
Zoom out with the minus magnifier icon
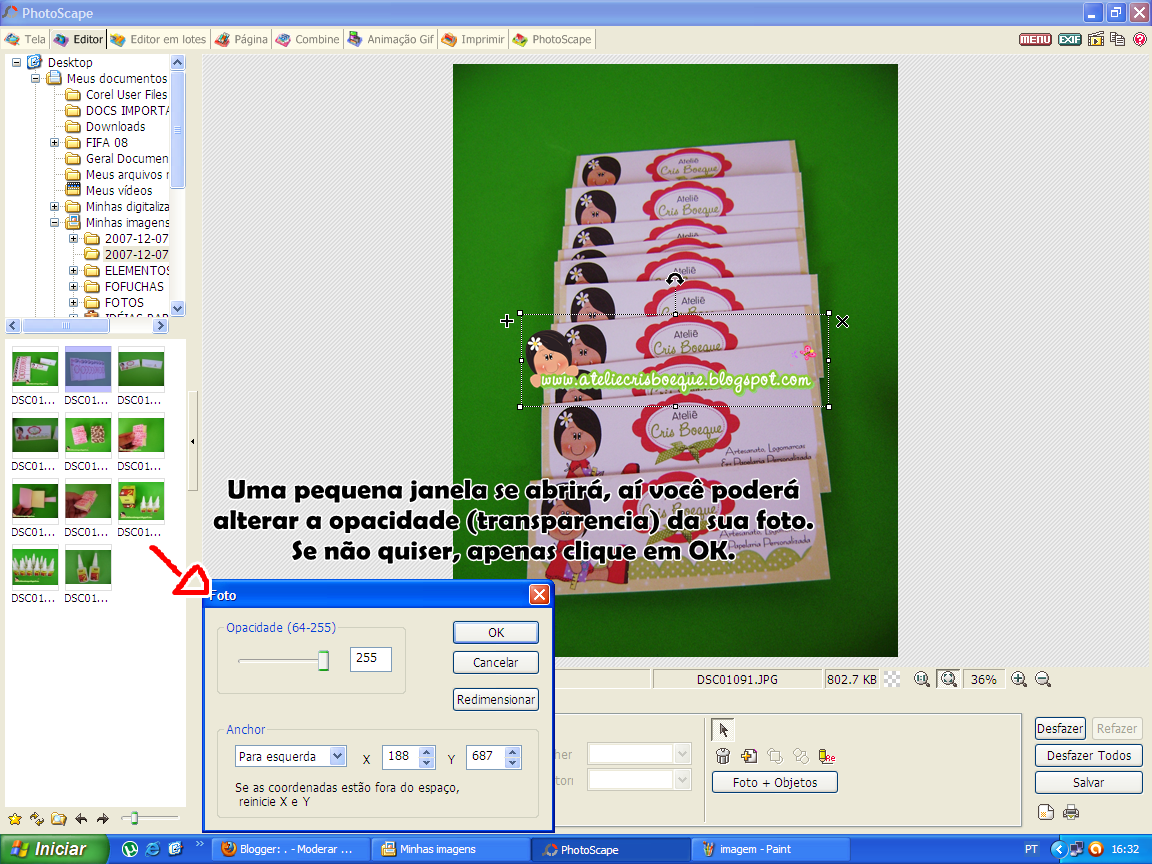click(1043, 680)
